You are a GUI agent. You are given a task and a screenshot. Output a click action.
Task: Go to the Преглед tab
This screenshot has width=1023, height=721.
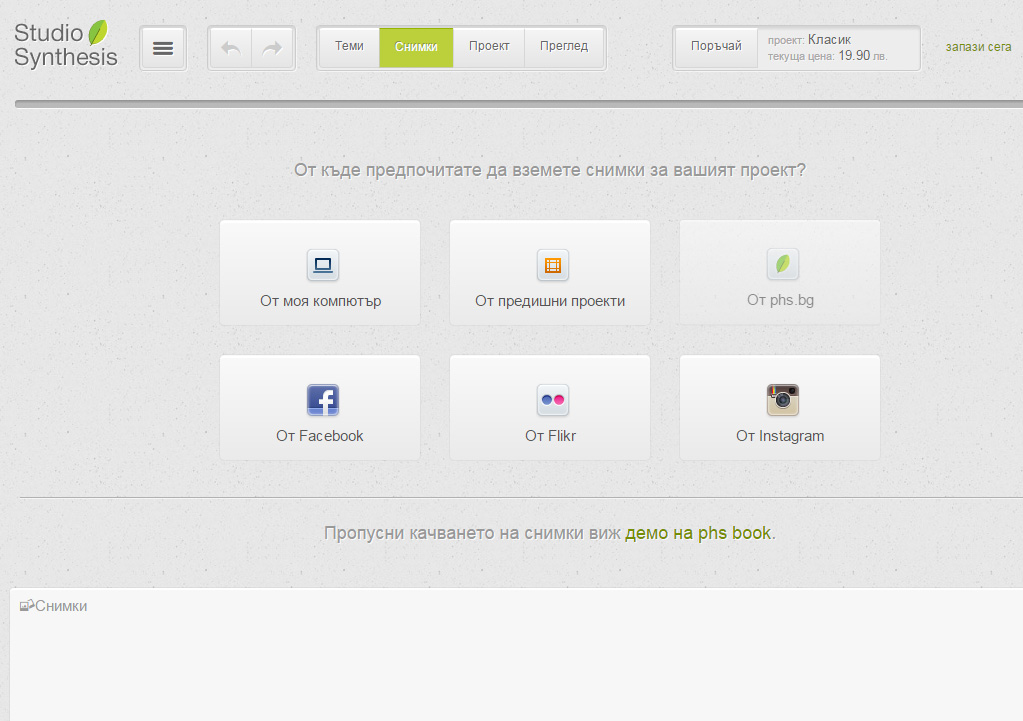pos(564,46)
